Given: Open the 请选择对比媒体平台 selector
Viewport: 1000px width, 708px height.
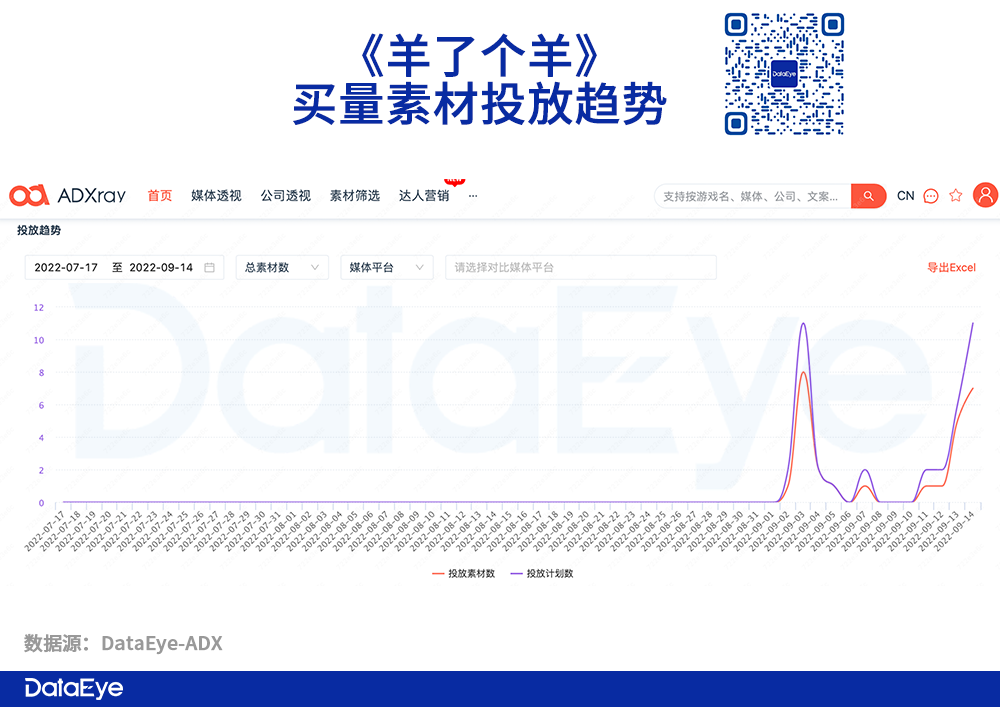Looking at the screenshot, I should coord(580,267).
